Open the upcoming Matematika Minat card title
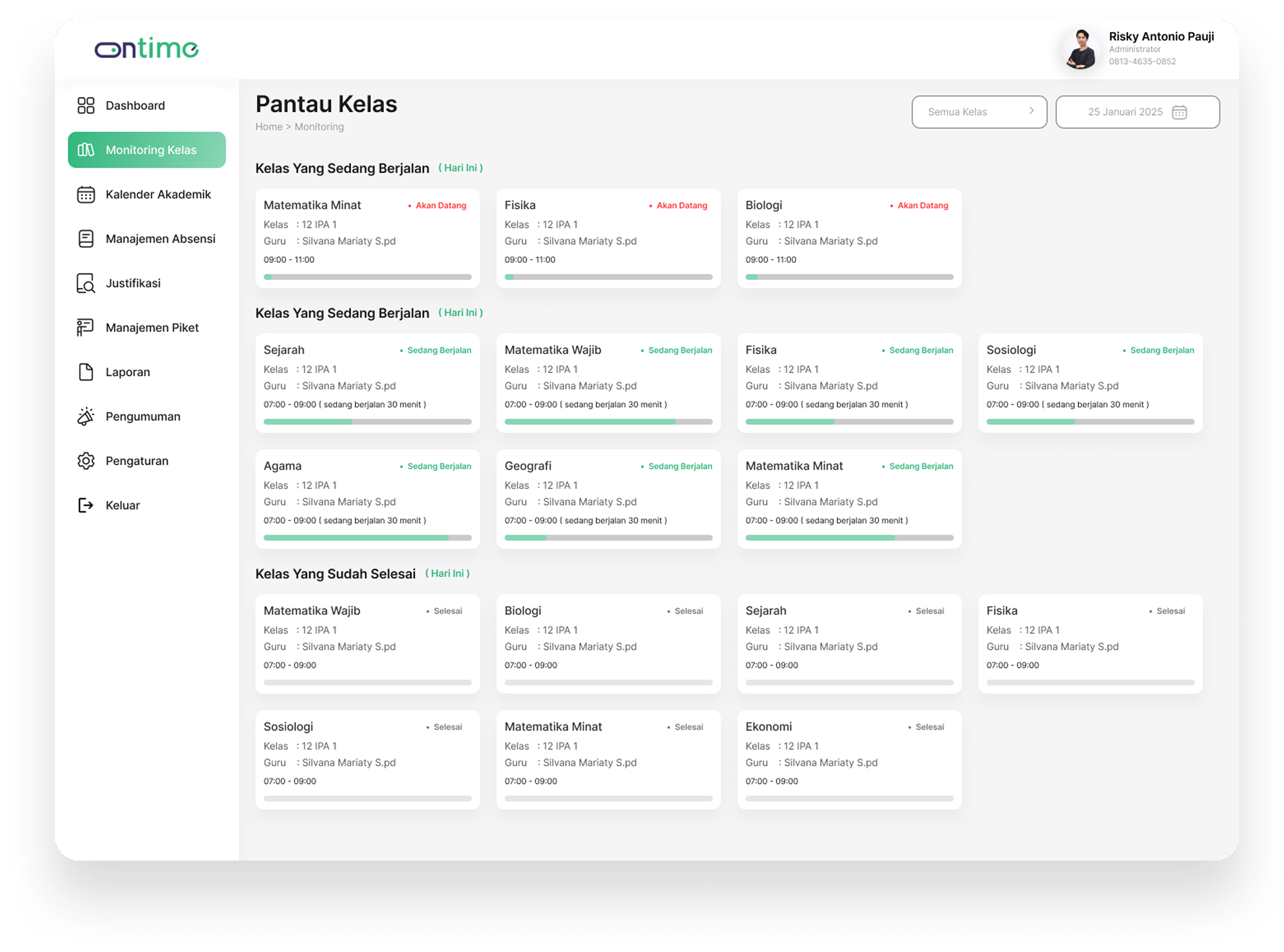The width and height of the screenshot is (1284, 952). click(312, 205)
